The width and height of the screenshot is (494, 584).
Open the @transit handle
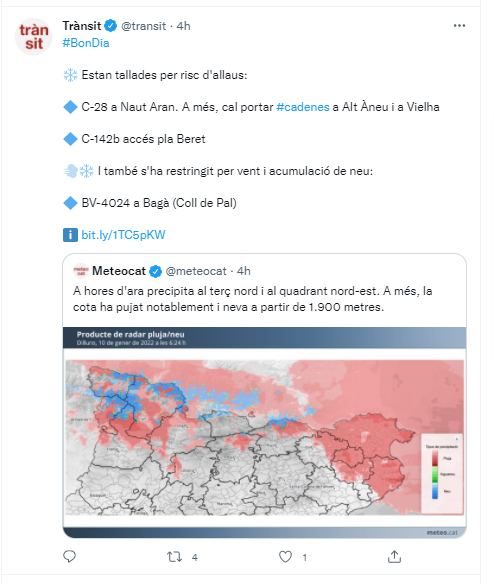pyautogui.click(x=143, y=26)
